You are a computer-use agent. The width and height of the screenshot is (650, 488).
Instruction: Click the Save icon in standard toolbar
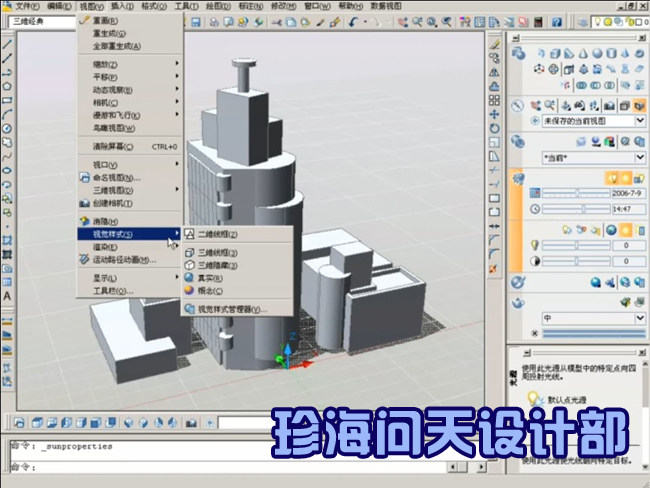[195, 22]
